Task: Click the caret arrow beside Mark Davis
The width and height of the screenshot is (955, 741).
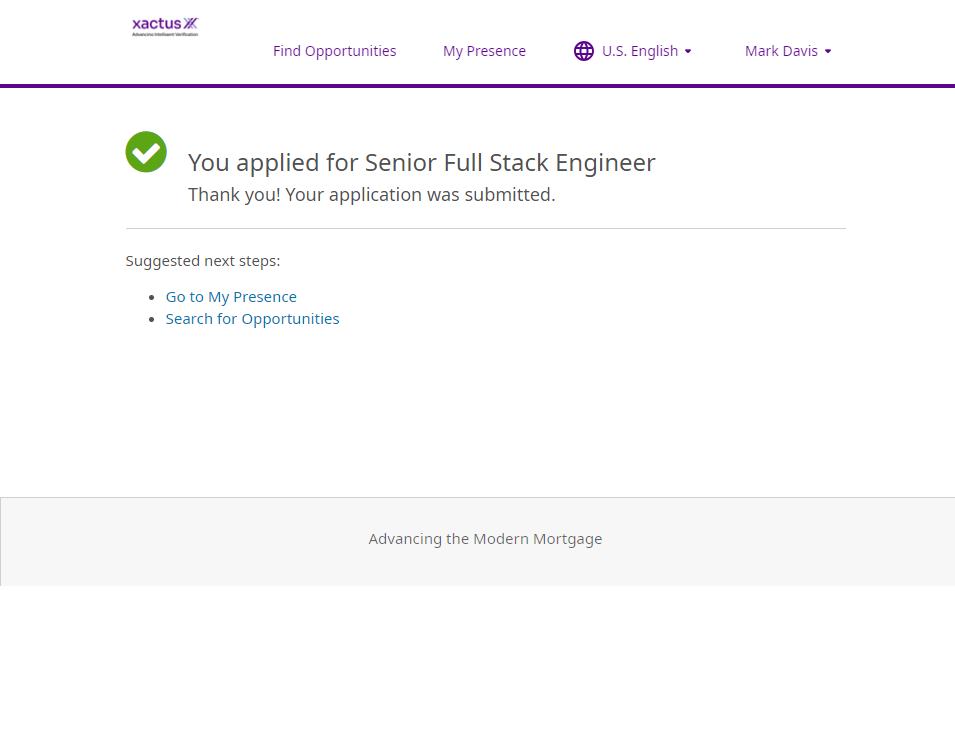Action: point(828,51)
